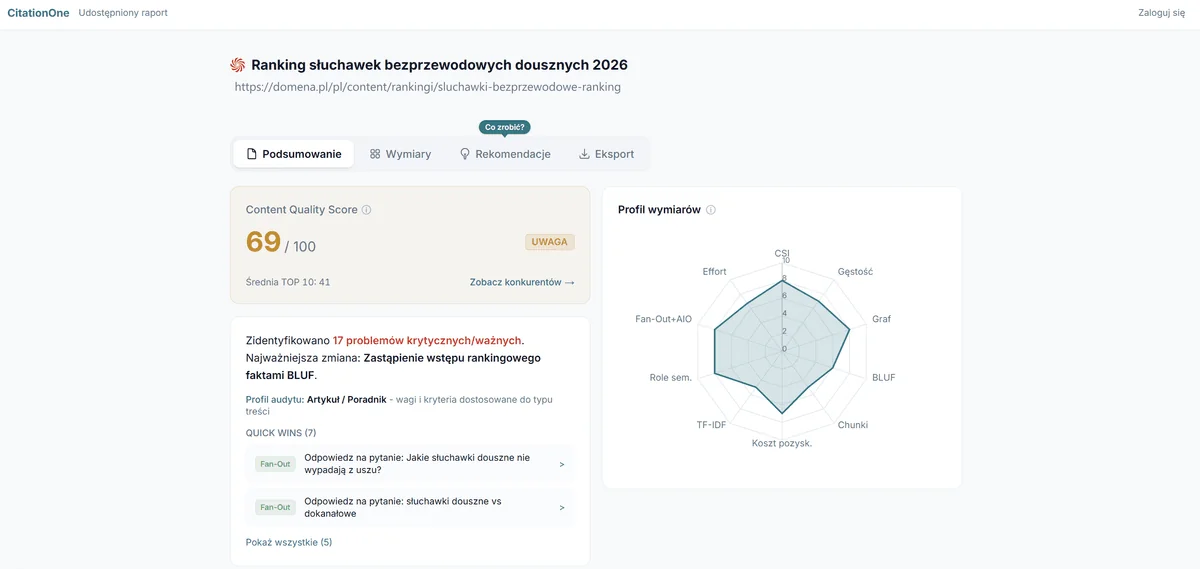1200x569 pixels.
Task: Click the info icon next to Content Quality Score
Action: [367, 210]
